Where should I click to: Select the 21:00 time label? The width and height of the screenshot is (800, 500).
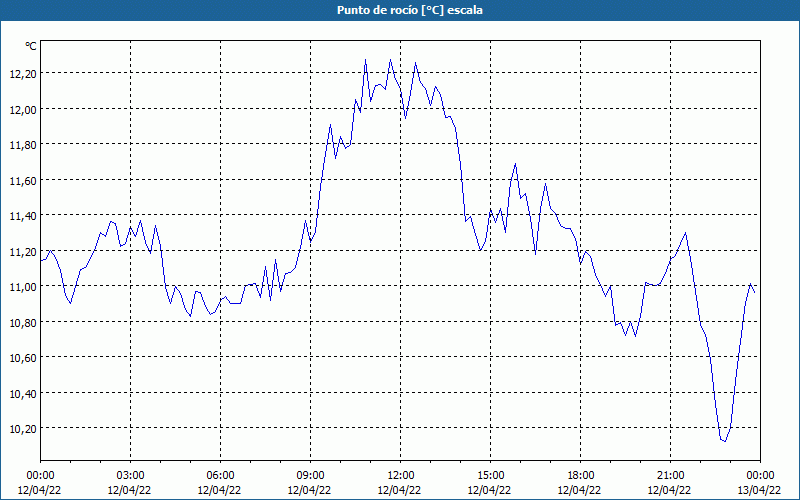pos(670,476)
